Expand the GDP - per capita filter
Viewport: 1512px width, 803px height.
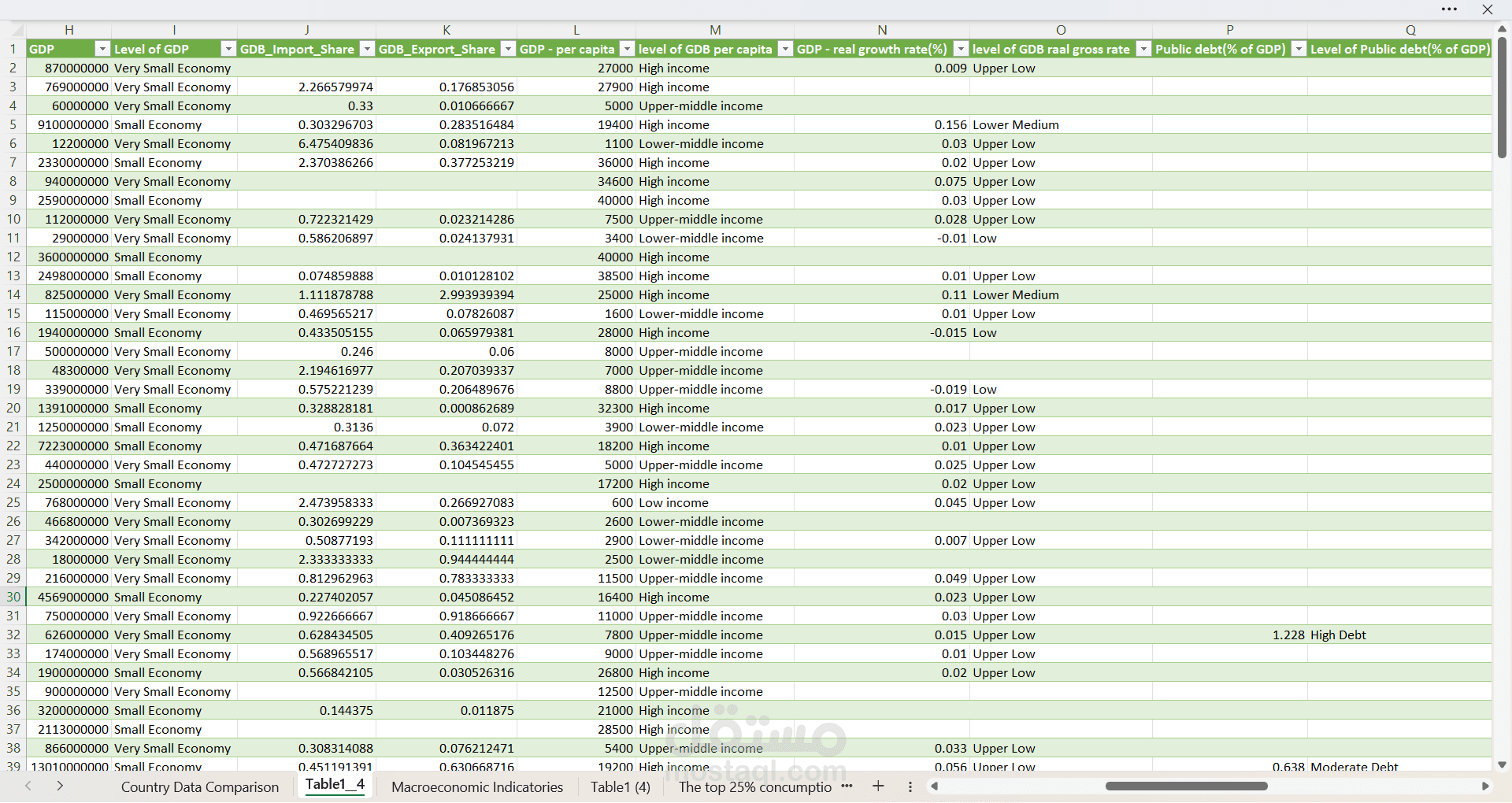point(627,49)
